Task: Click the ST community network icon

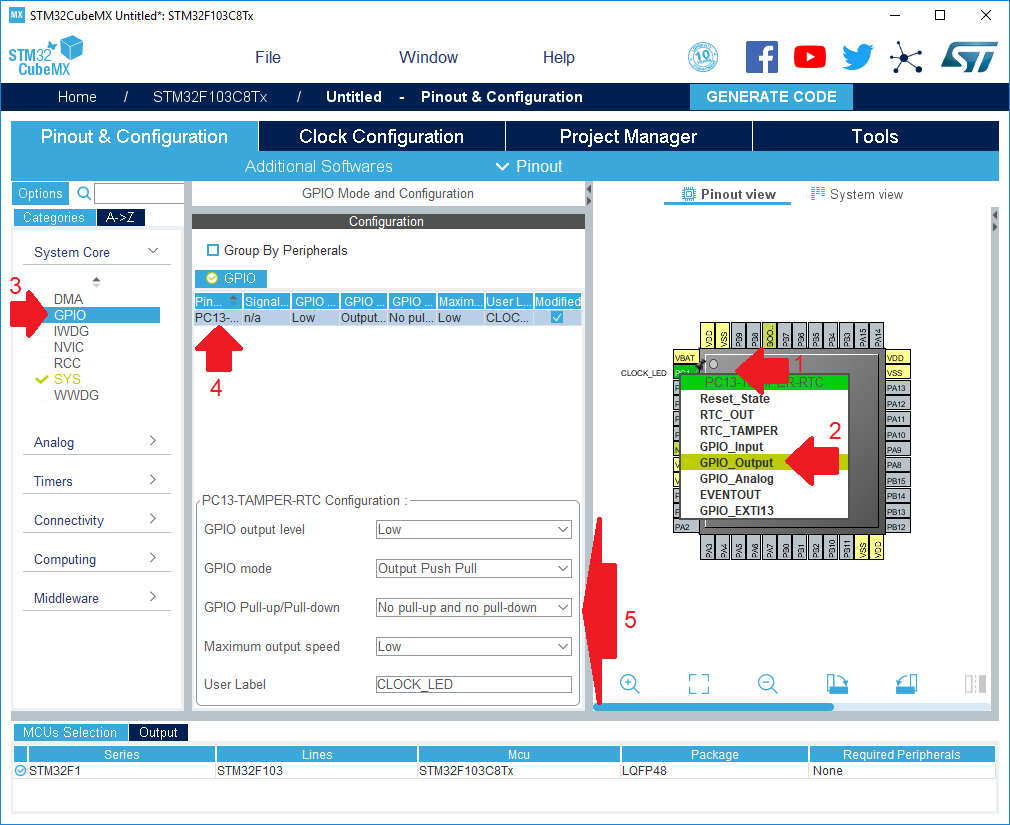Action: [906, 58]
